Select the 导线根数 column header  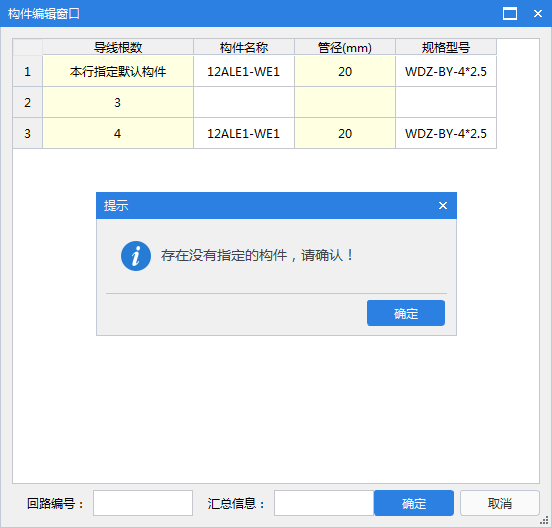(118, 47)
